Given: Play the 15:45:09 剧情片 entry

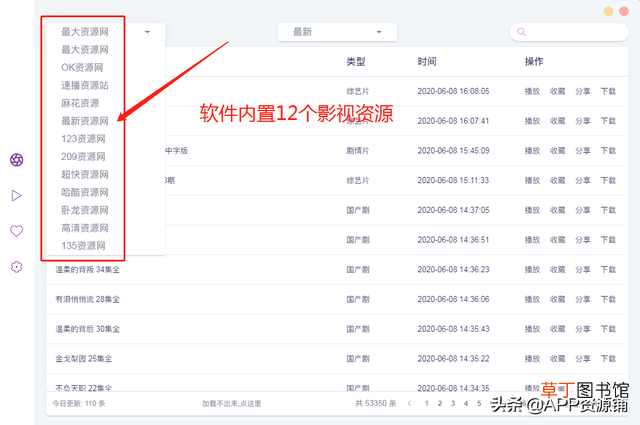Looking at the screenshot, I should (532, 151).
